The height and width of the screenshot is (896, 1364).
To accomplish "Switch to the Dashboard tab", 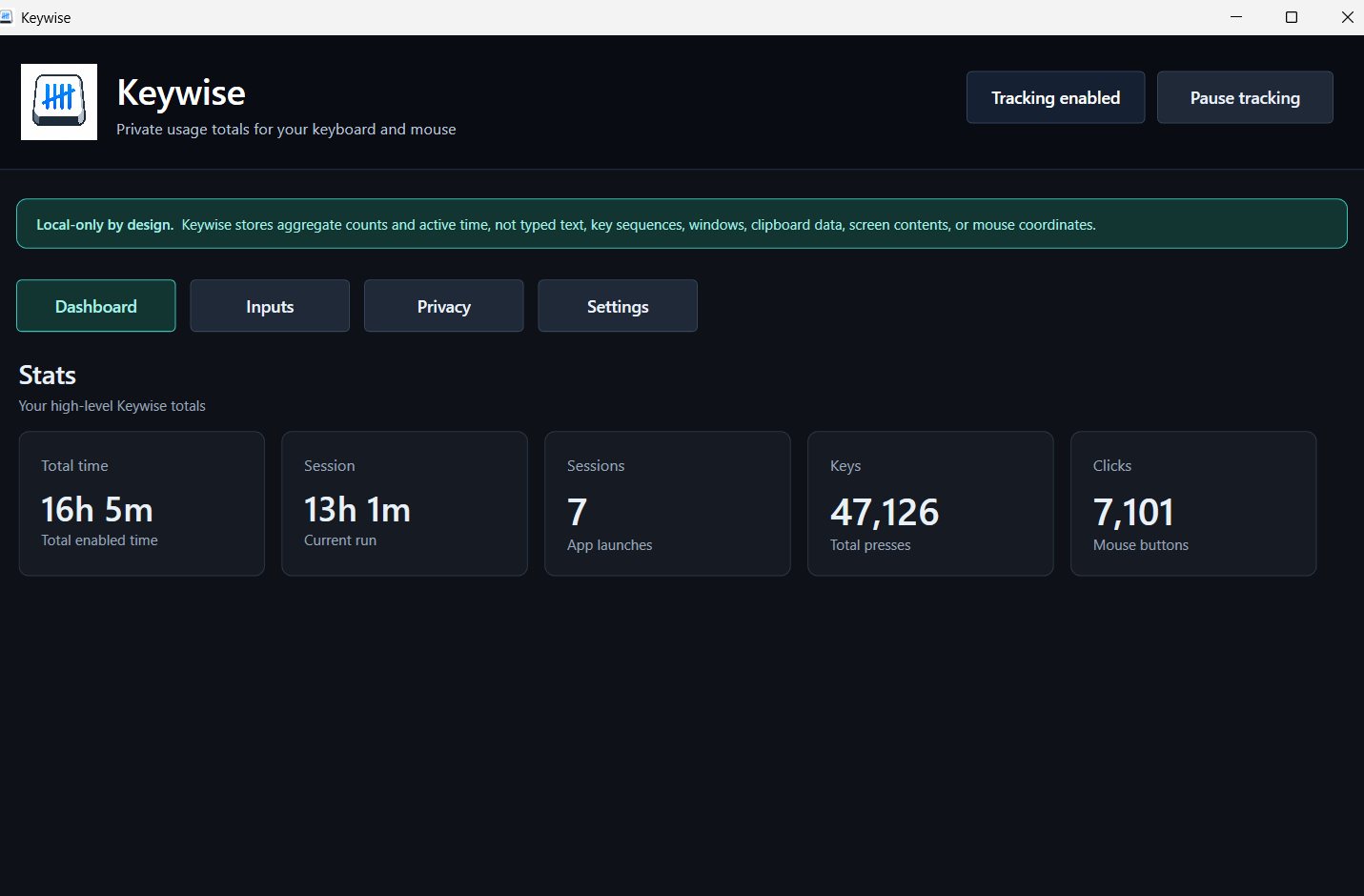I will [96, 306].
